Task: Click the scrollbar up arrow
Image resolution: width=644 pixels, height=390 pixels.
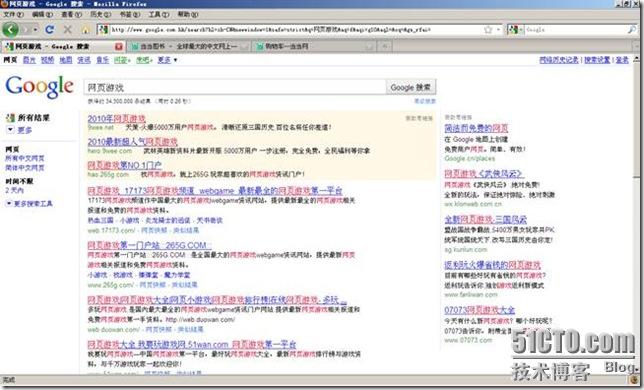Action: pyautogui.click(x=637, y=60)
